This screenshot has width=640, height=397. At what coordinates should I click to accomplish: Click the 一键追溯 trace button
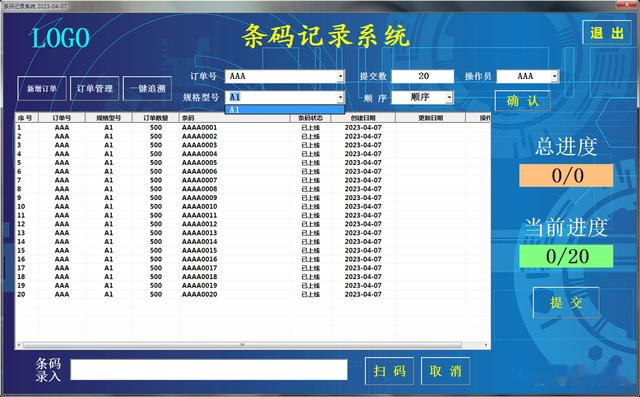[147, 88]
